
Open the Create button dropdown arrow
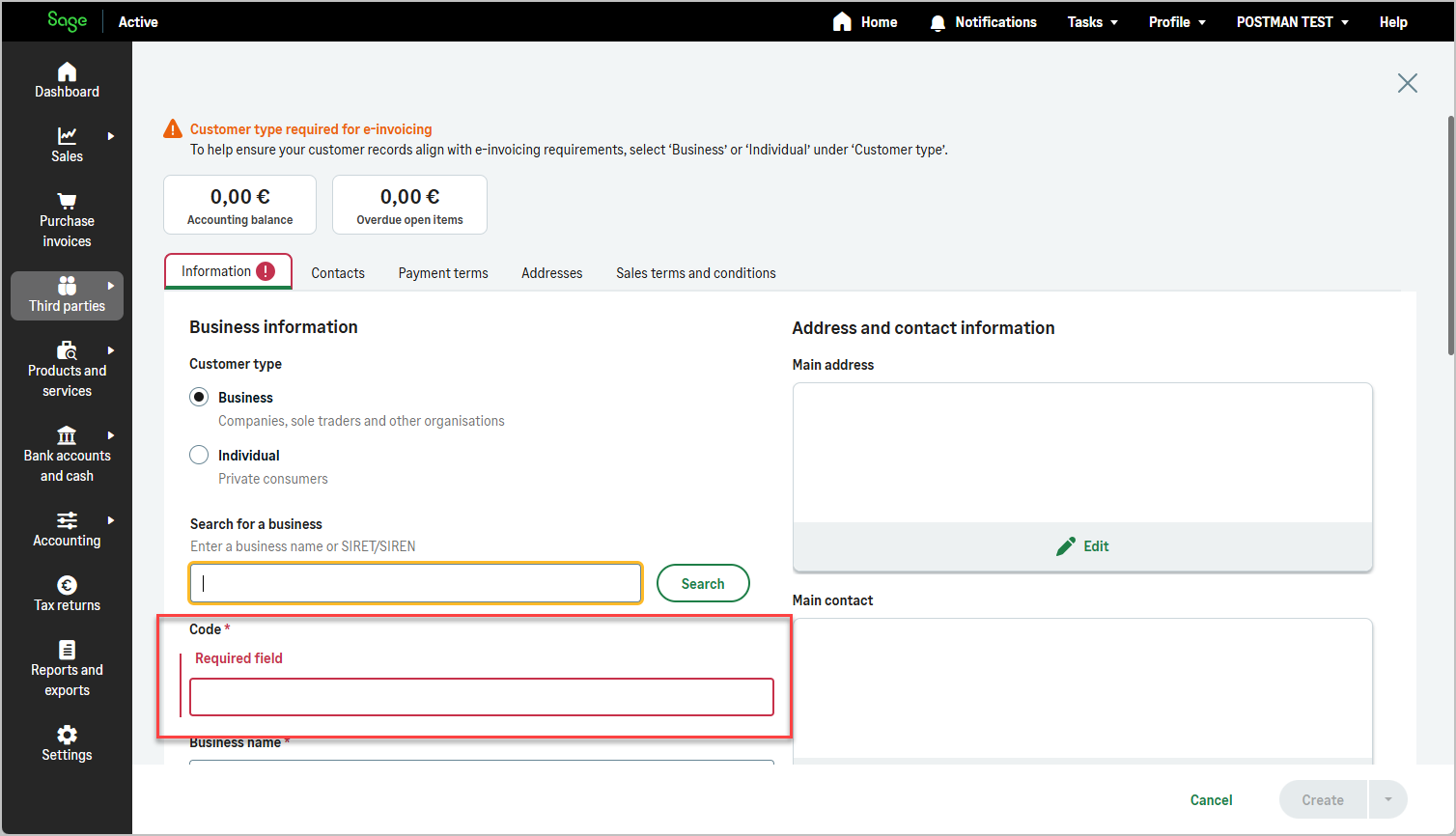point(1388,799)
